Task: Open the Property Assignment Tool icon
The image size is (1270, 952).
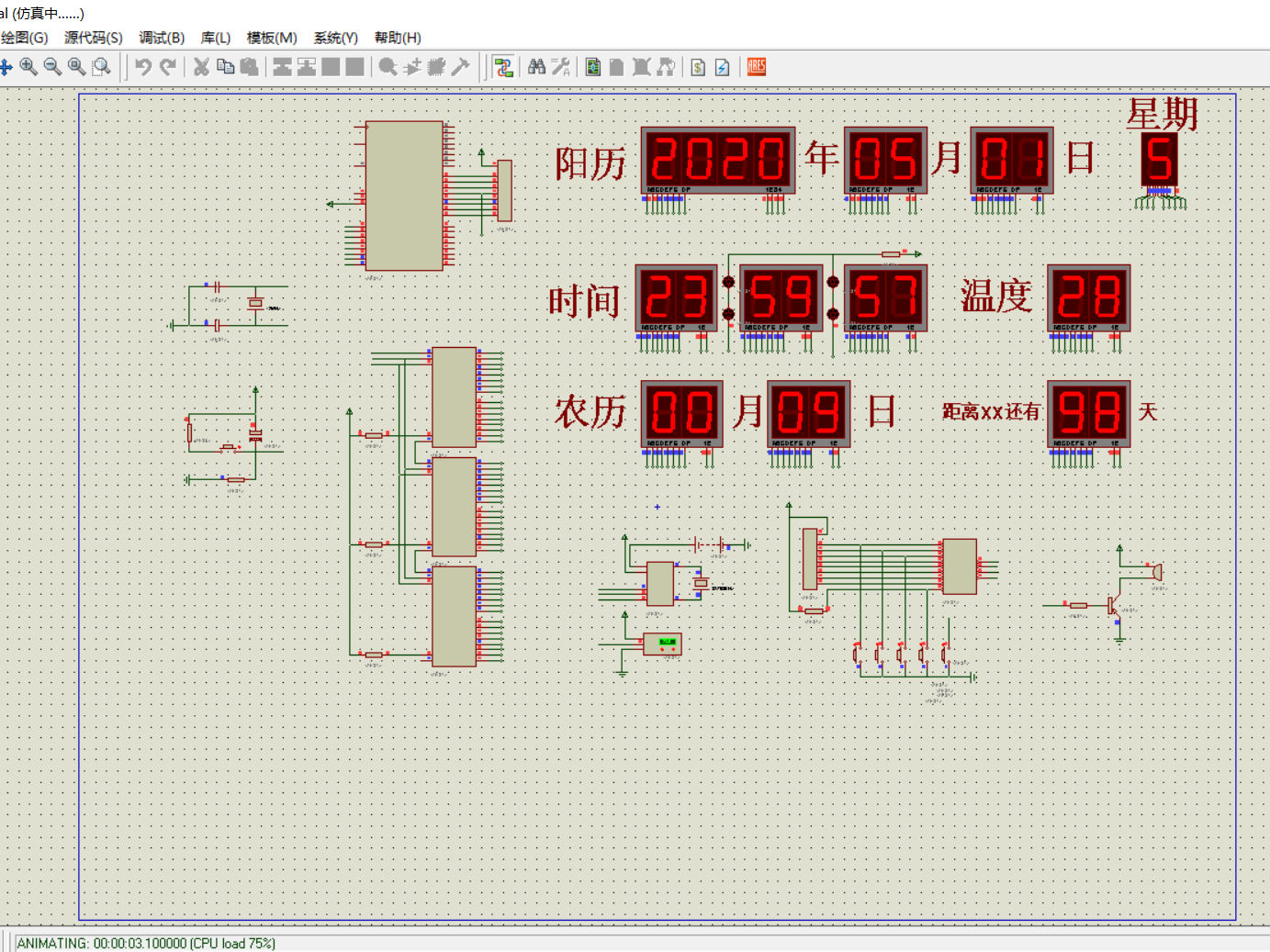Action: point(561,67)
